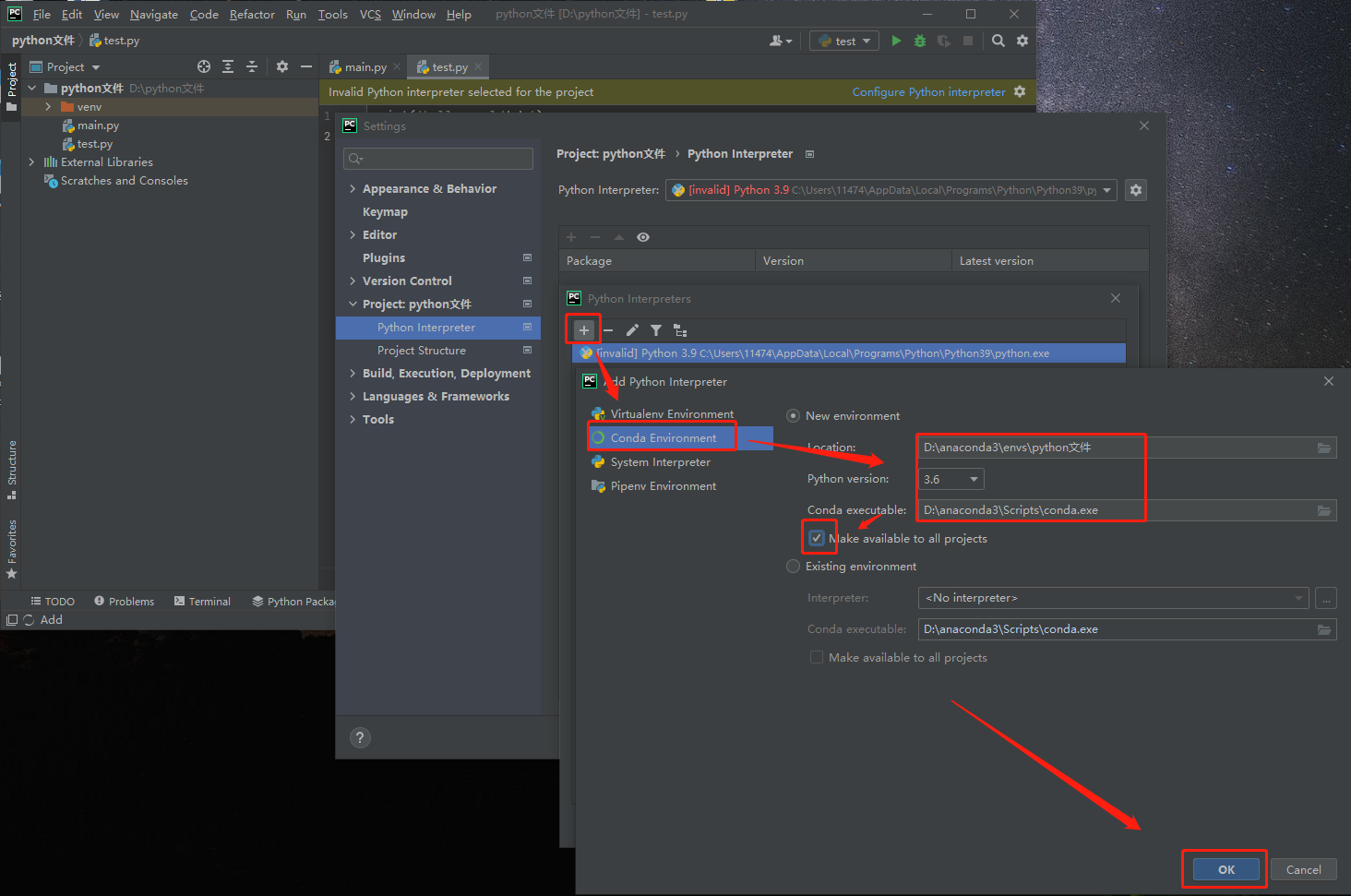The image size is (1351, 896).
Task: Open Search Everywhere magnifier icon
Action: tap(998, 41)
